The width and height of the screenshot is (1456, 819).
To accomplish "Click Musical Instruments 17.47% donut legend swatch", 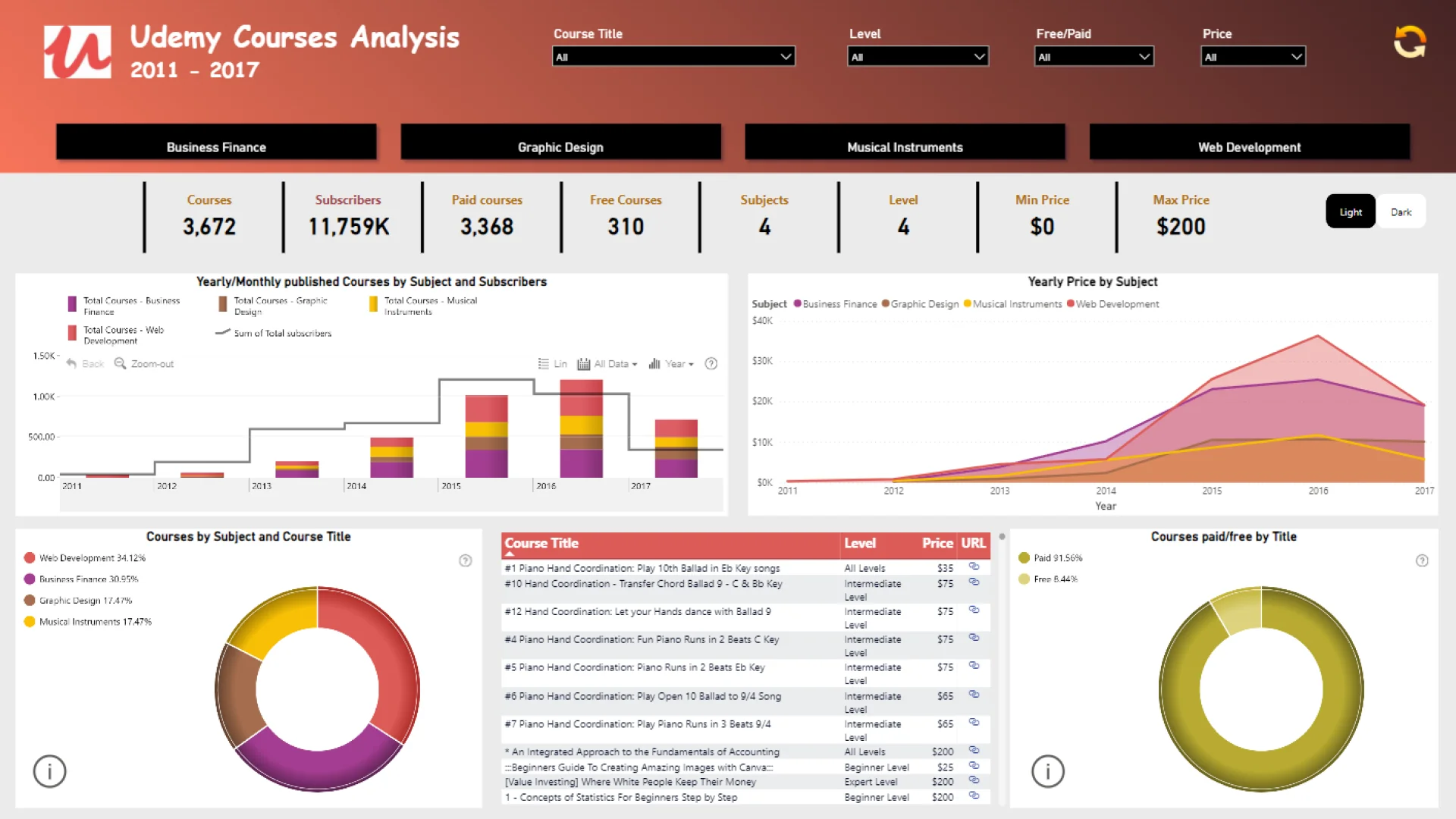I will click(30, 622).
